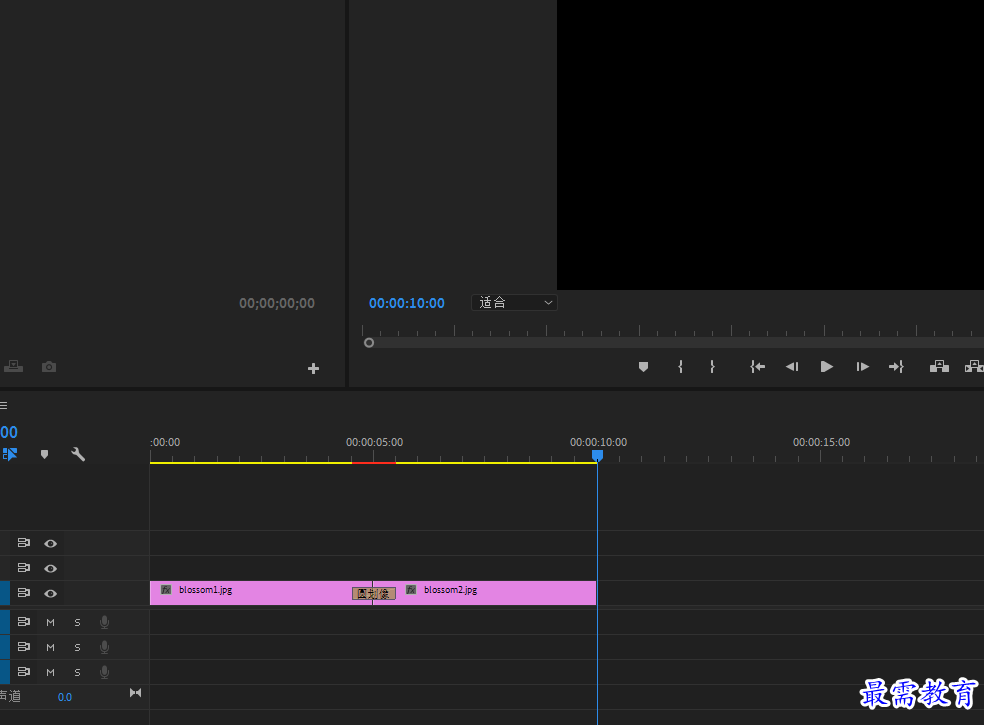This screenshot has height=725, width=984.
Task: Click the Mark Out brace icon
Action: point(712,367)
